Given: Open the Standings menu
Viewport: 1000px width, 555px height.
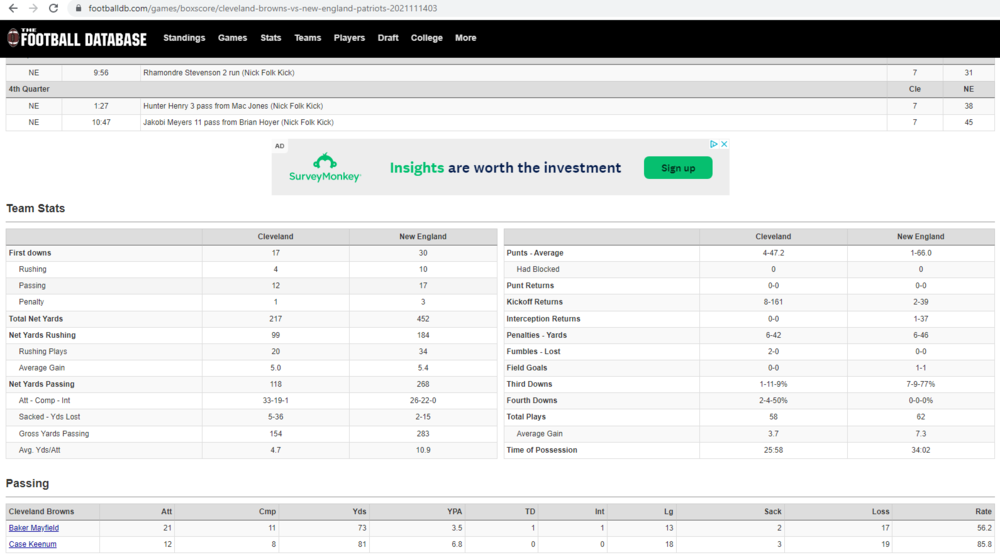Looking at the screenshot, I should coord(184,38).
